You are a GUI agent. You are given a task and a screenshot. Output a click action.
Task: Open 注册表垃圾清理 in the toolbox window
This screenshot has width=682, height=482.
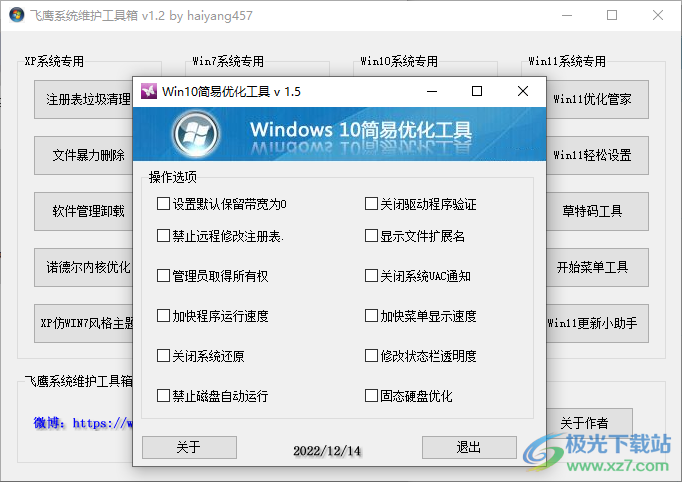84,99
